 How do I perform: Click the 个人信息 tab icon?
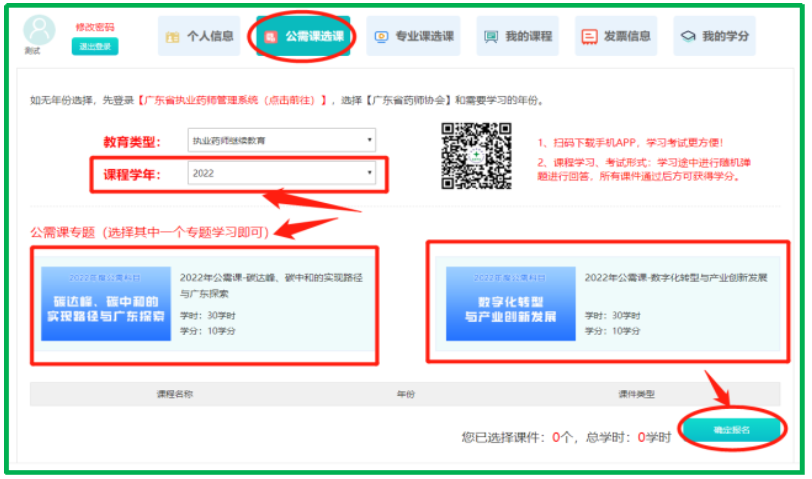(x=173, y=37)
